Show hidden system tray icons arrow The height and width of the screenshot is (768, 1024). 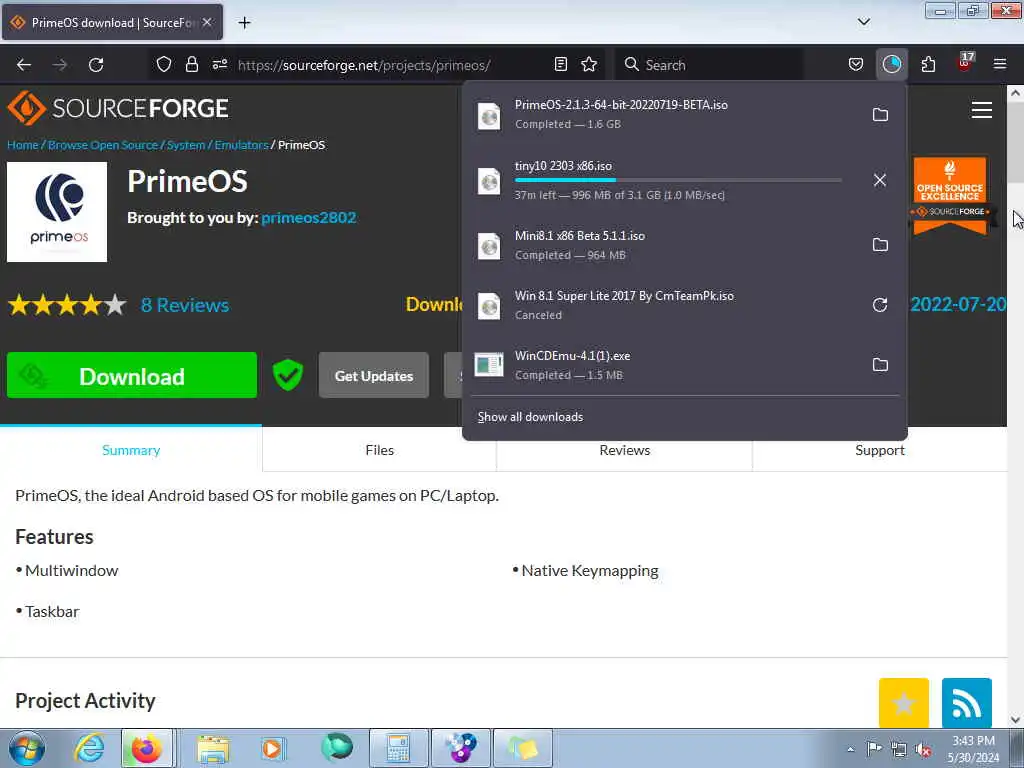[x=850, y=749]
